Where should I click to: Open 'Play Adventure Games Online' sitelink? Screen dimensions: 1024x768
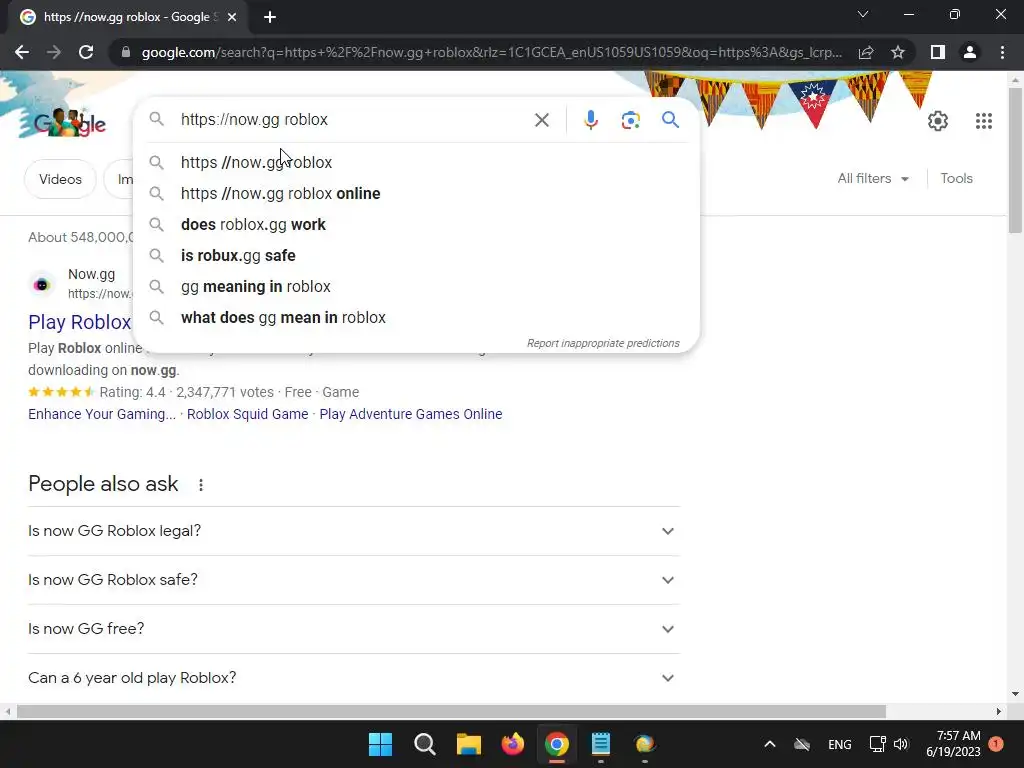[x=411, y=414]
